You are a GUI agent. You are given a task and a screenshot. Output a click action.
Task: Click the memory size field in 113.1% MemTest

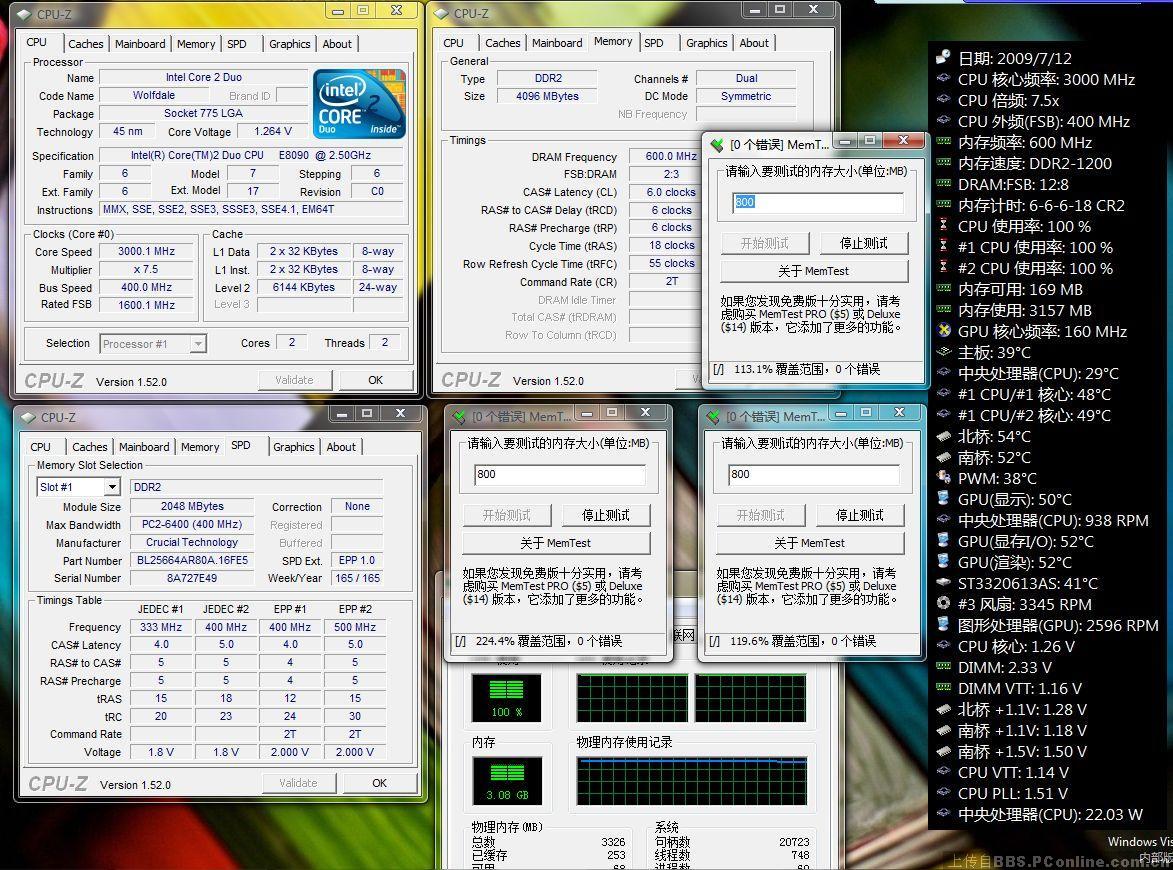point(817,202)
